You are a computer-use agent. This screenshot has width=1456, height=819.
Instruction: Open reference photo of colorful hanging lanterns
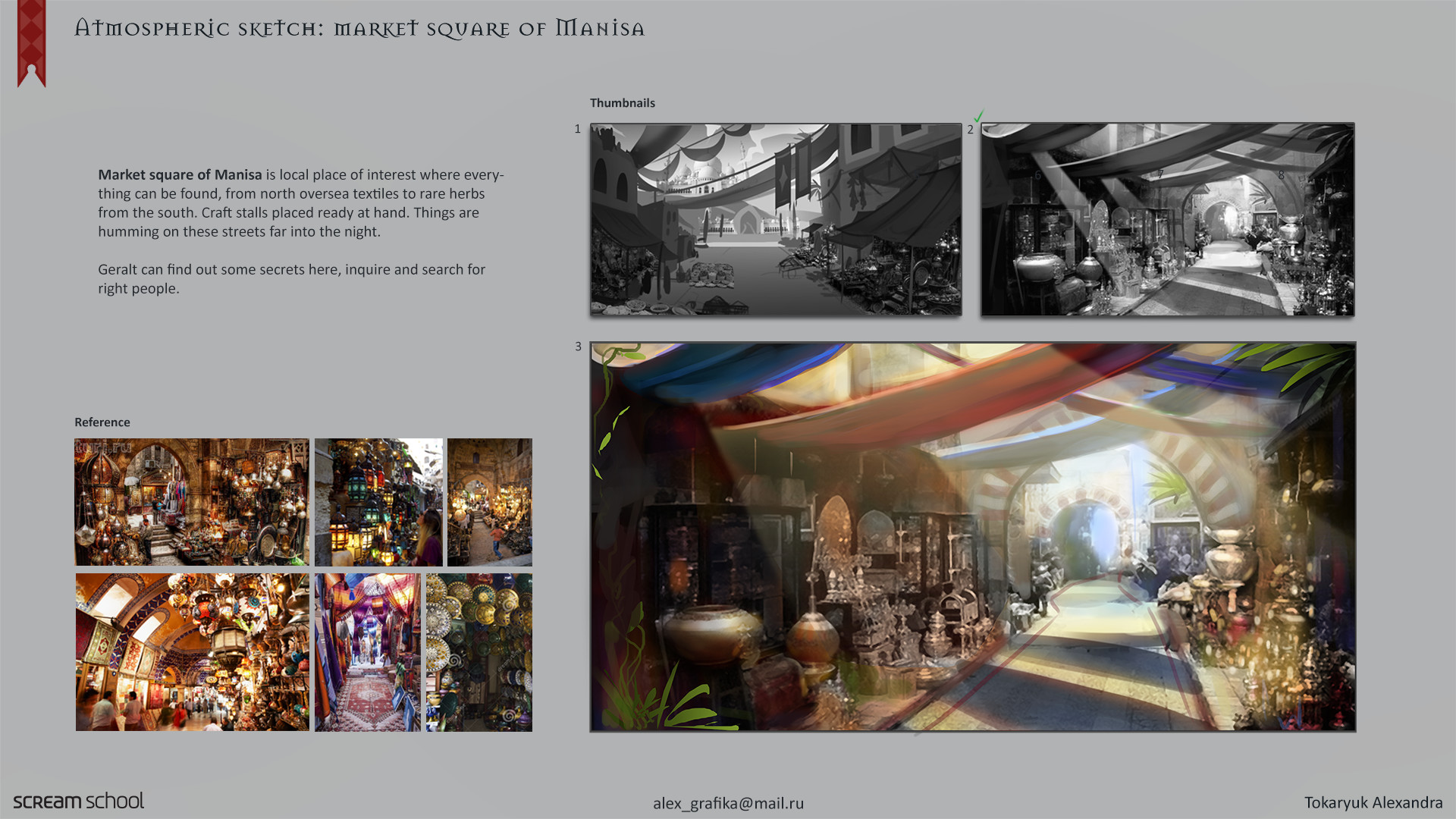click(x=378, y=502)
